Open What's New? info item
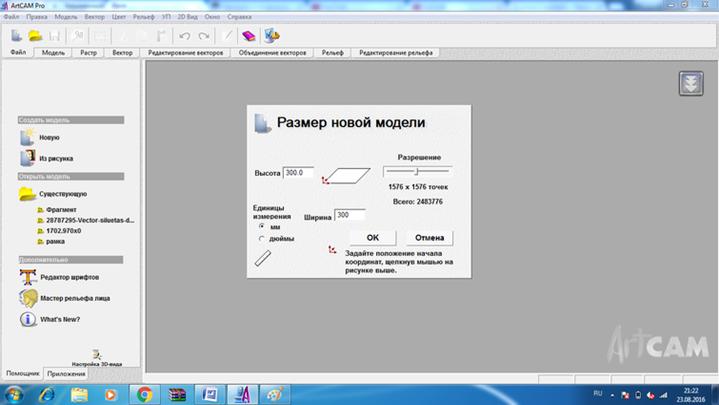719x405 pixels. (x=50, y=319)
